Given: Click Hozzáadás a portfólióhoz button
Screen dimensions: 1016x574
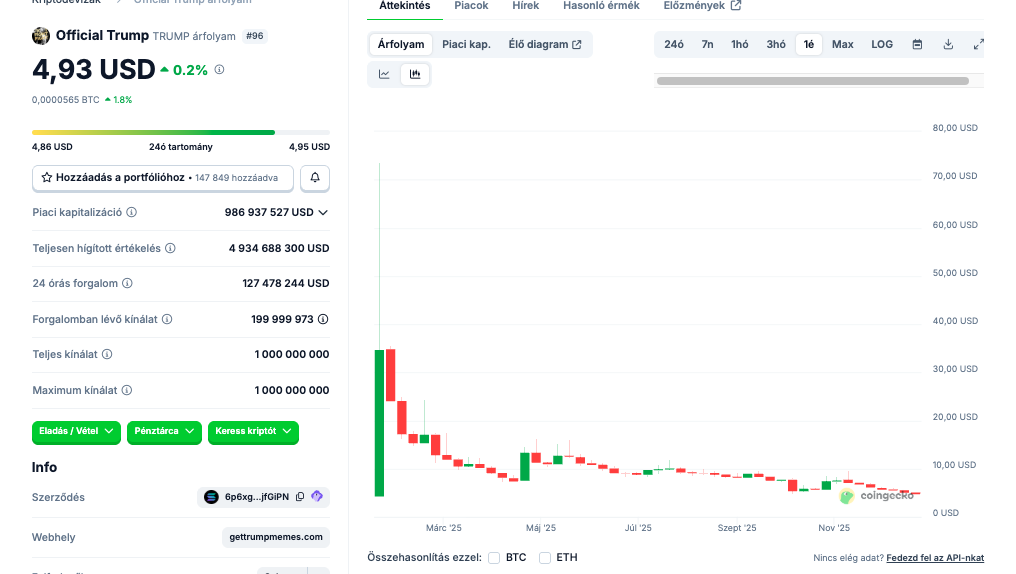Looking at the screenshot, I should [163, 177].
